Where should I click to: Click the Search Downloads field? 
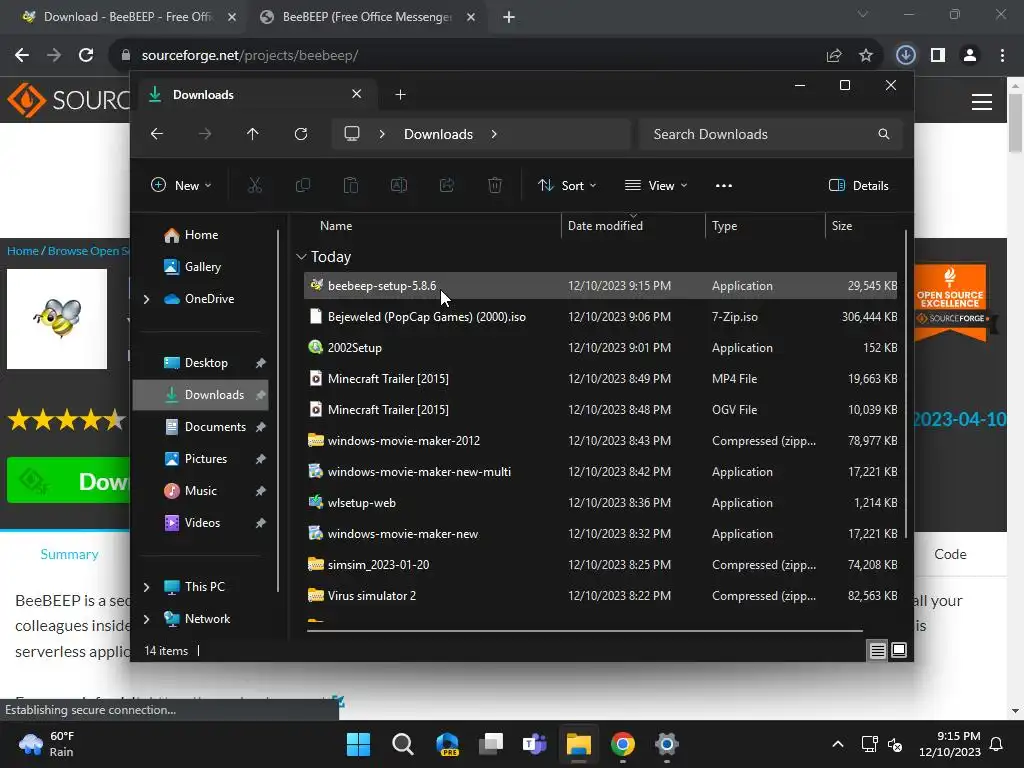click(771, 134)
